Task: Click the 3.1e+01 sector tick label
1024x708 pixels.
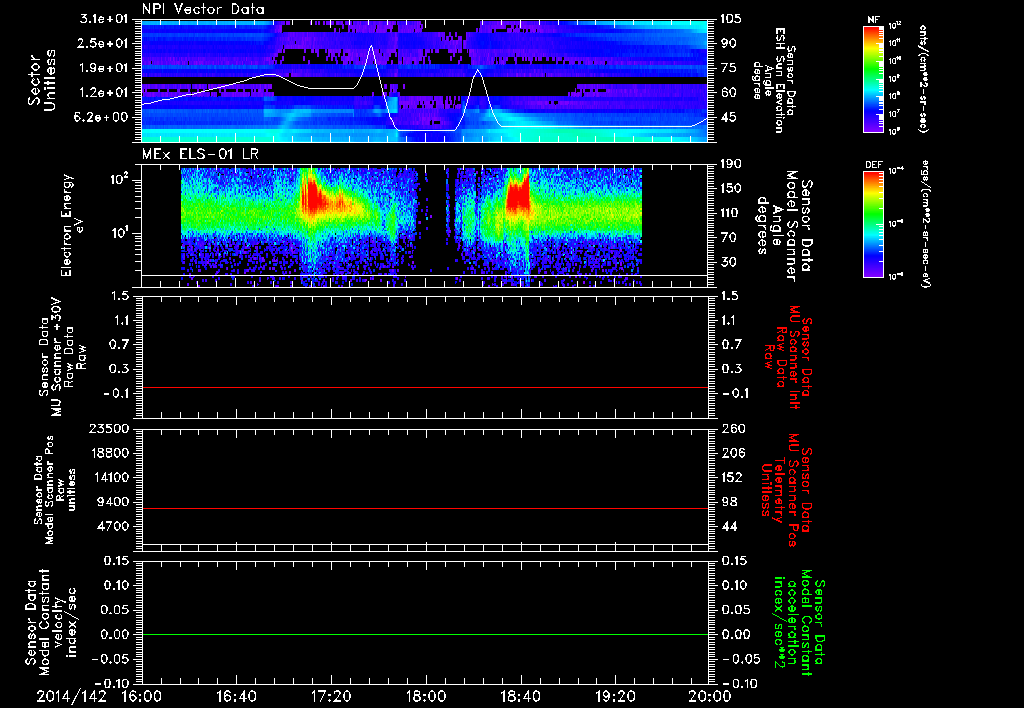Action: tap(105, 19)
